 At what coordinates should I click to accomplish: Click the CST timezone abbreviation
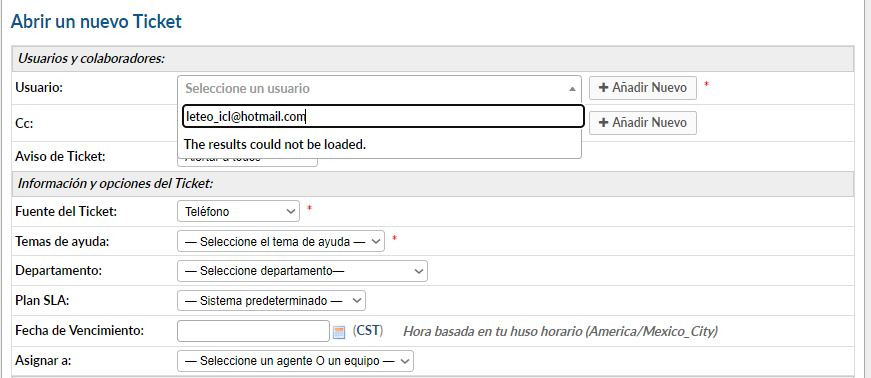[368, 331]
